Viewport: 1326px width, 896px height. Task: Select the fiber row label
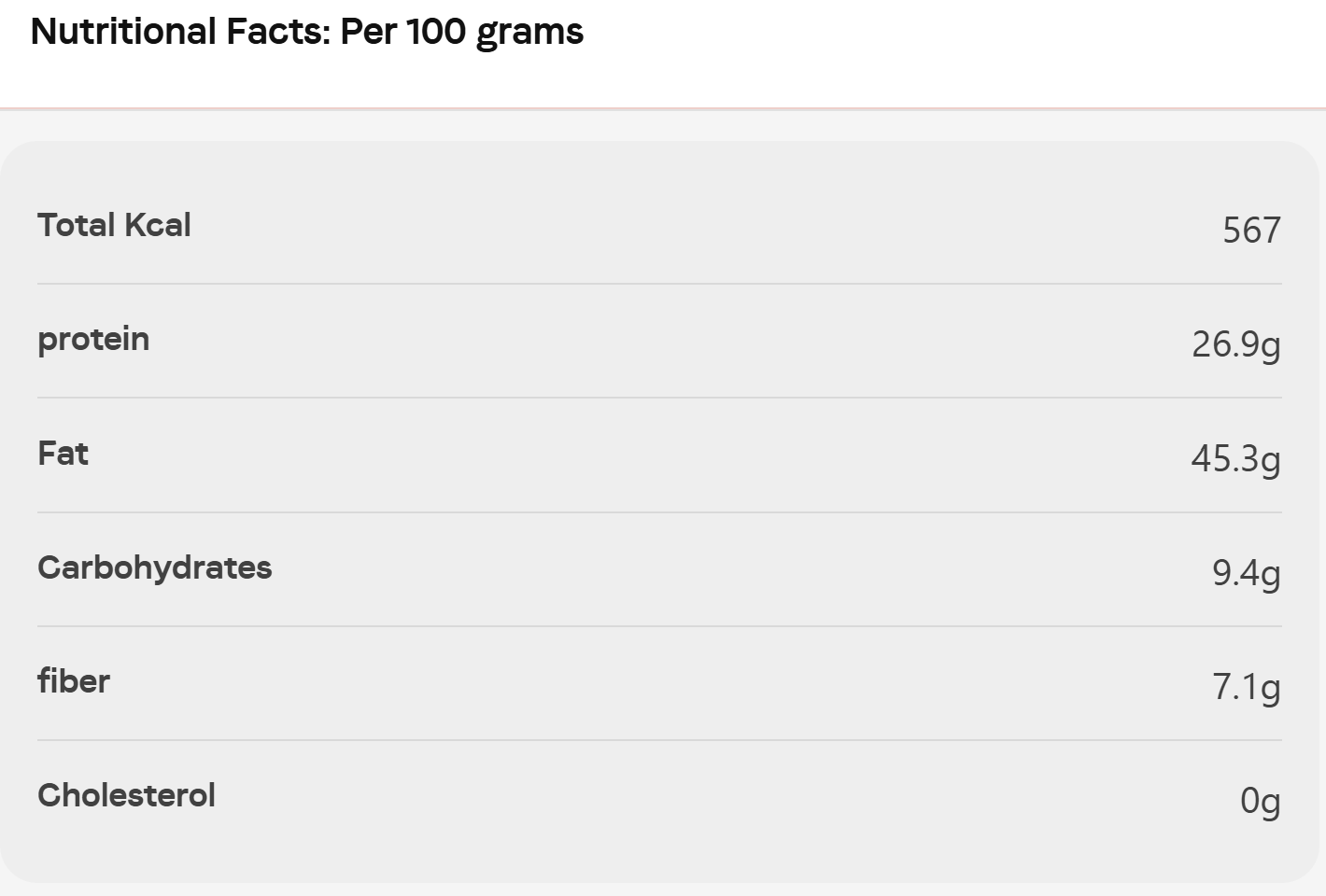click(x=74, y=681)
